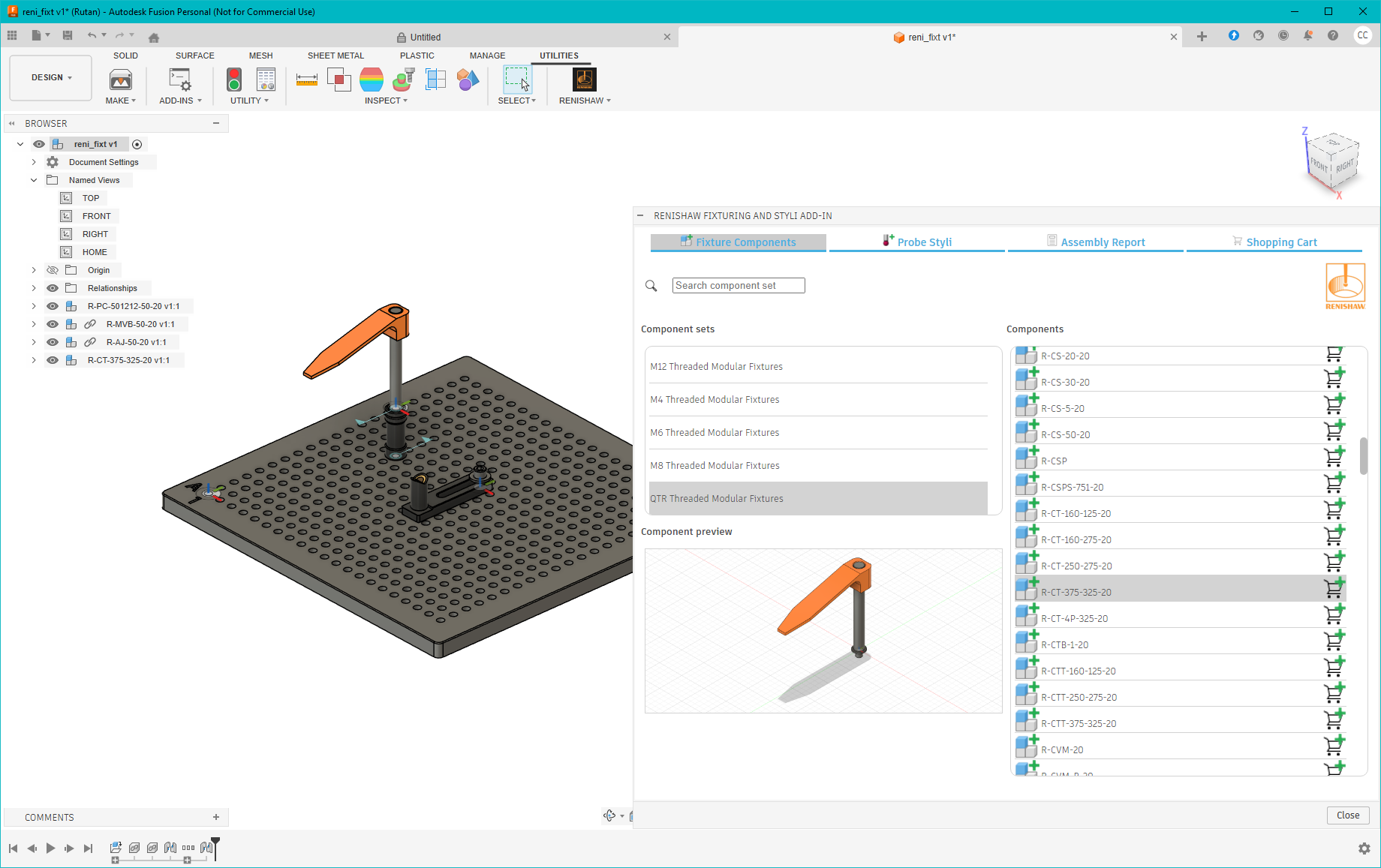Image resolution: width=1381 pixels, height=868 pixels.
Task: Insert the R-CSP component icon
Action: pos(1026,458)
